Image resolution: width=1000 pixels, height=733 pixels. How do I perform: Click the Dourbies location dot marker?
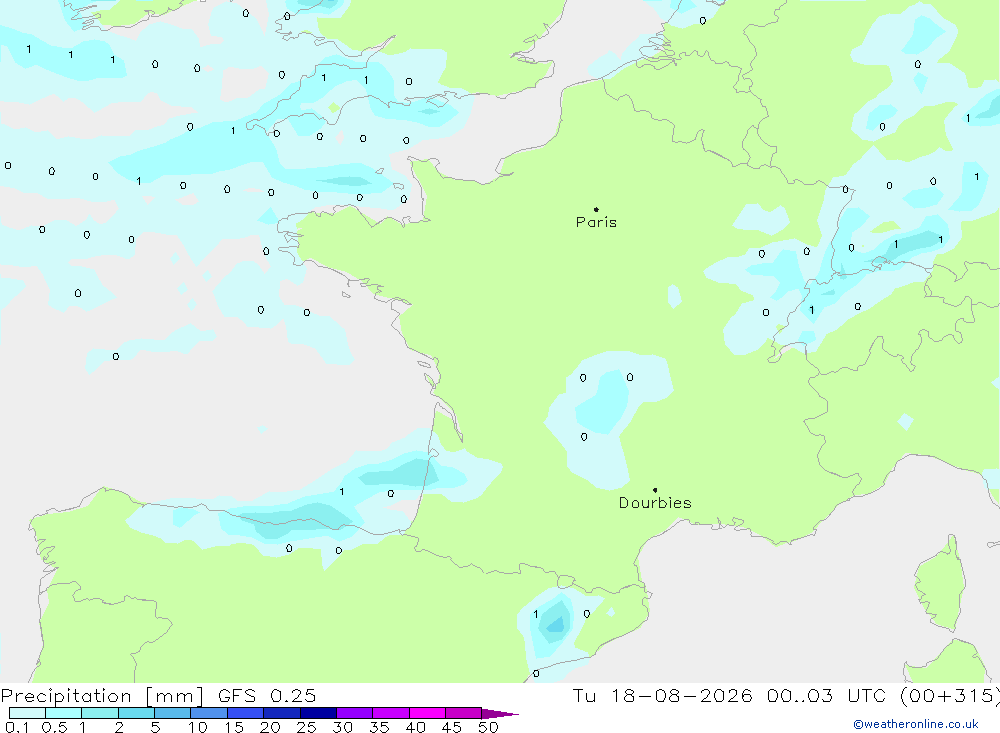(x=655, y=490)
